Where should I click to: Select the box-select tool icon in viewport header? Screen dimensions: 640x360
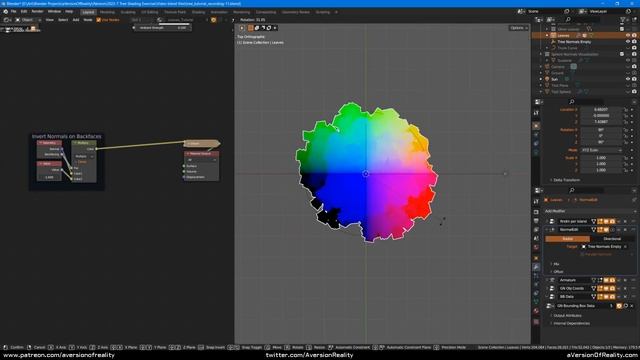pyautogui.click(x=251, y=28)
